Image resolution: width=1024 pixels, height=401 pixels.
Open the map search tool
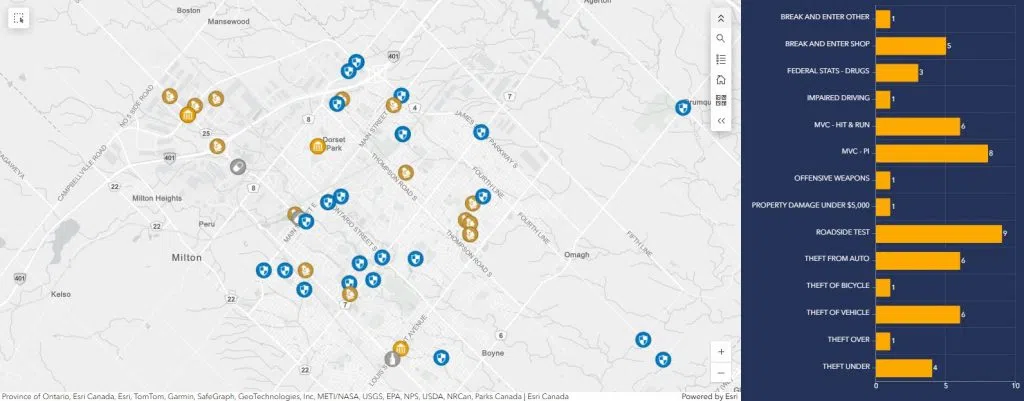(x=720, y=38)
